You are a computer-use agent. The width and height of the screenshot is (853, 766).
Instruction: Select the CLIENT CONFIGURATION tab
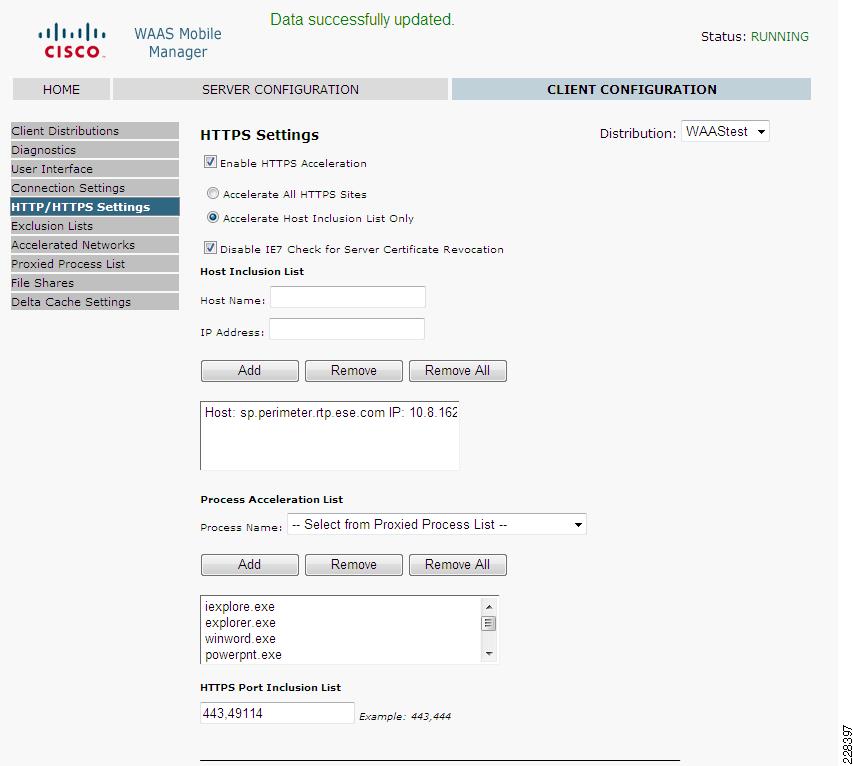tap(631, 89)
